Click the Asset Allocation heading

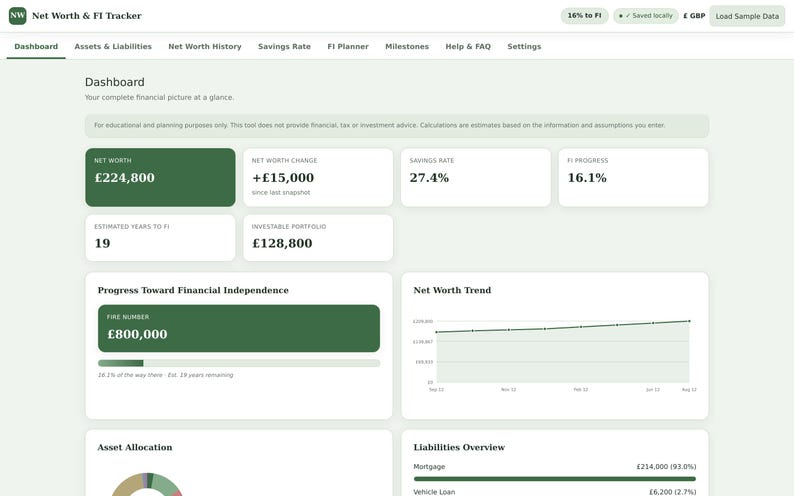(135, 447)
